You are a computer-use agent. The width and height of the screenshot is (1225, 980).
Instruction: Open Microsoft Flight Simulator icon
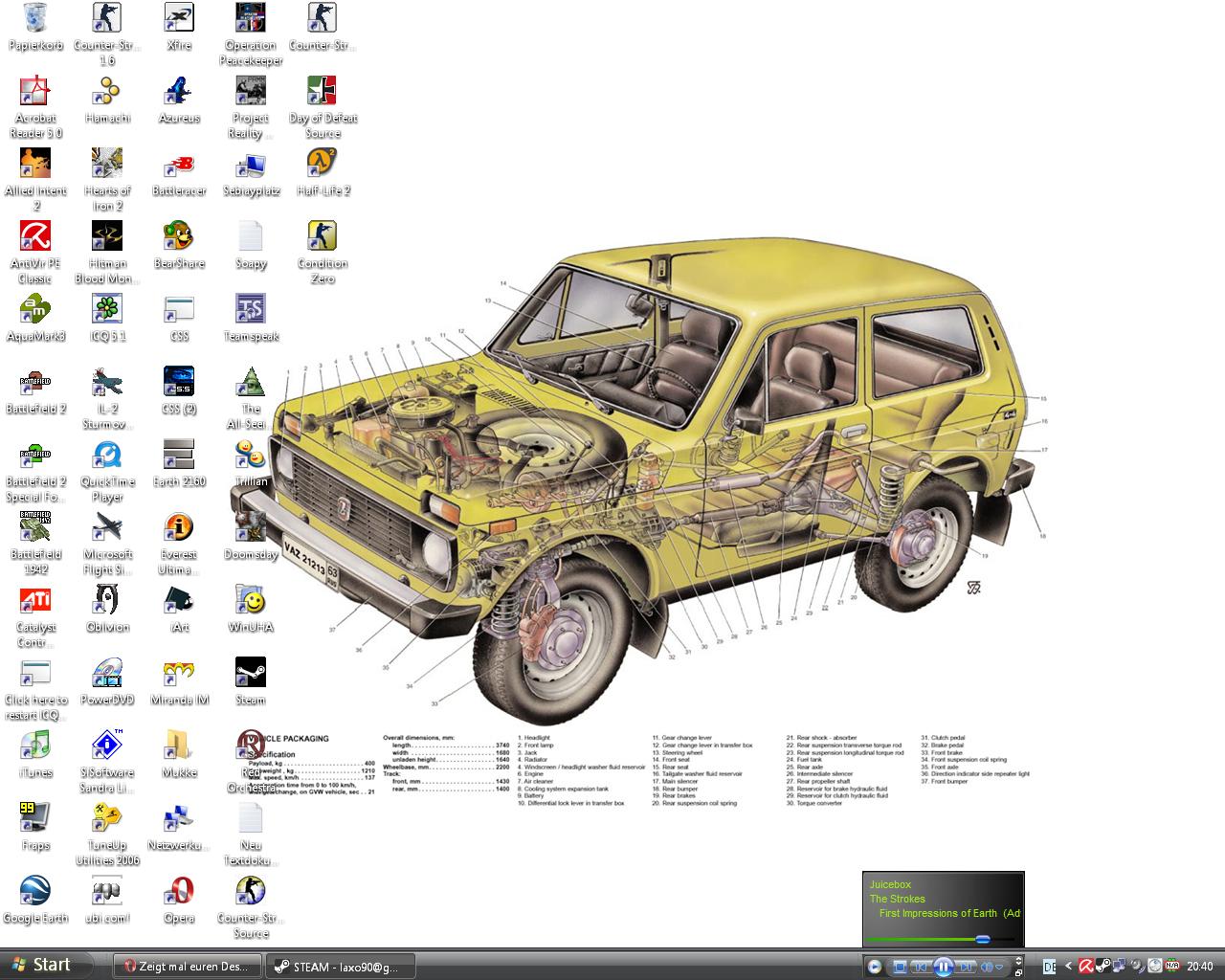pos(107,544)
